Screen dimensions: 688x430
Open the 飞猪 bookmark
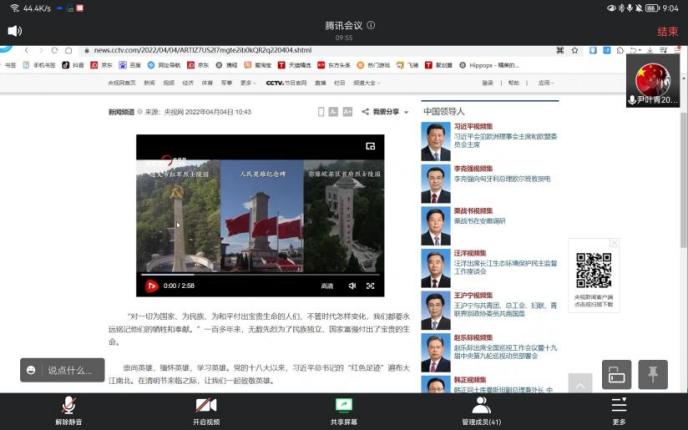pyautogui.click(x=408, y=65)
